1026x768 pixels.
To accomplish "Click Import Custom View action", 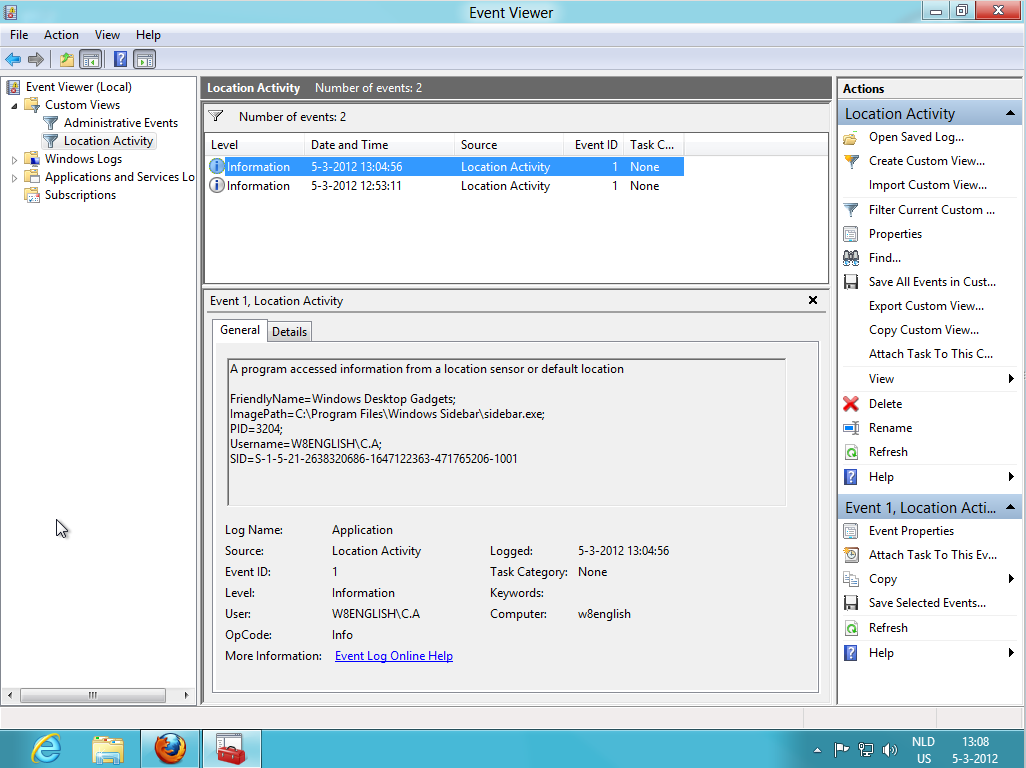I will 928,185.
